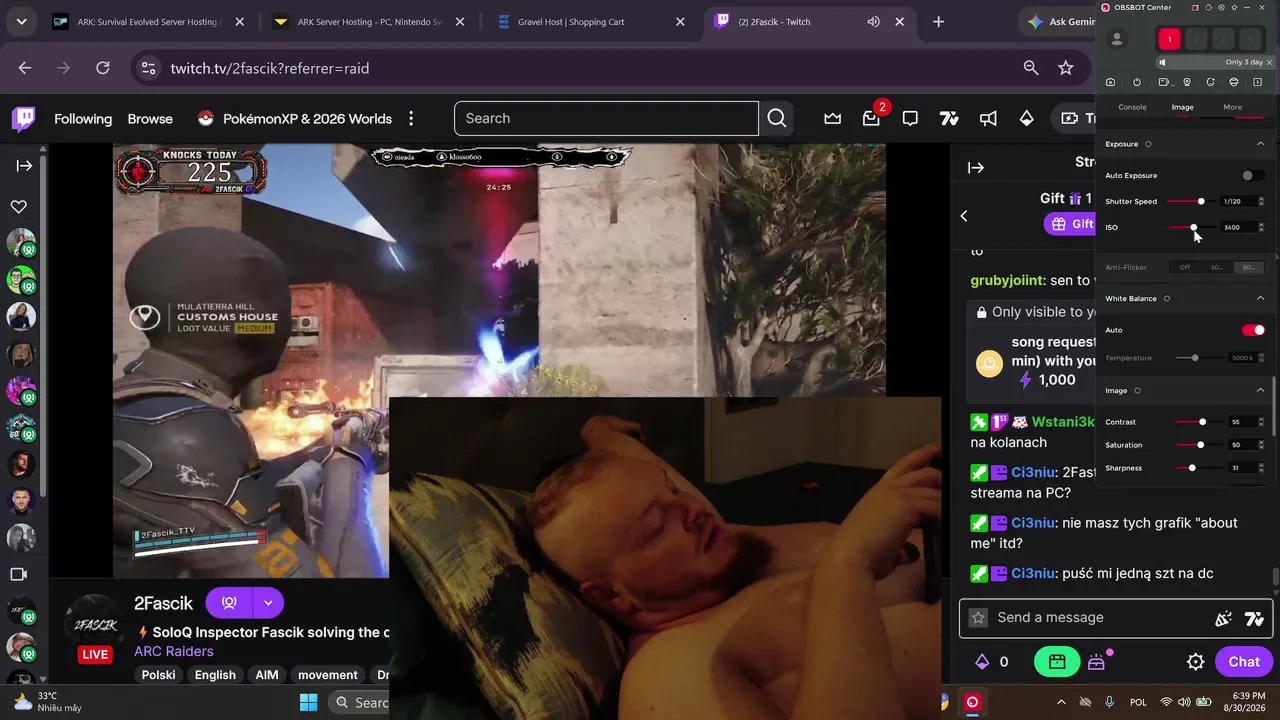Screen dimensions: 1280x720
Task: Click the OBSBOT power icon
Action: point(1137,82)
